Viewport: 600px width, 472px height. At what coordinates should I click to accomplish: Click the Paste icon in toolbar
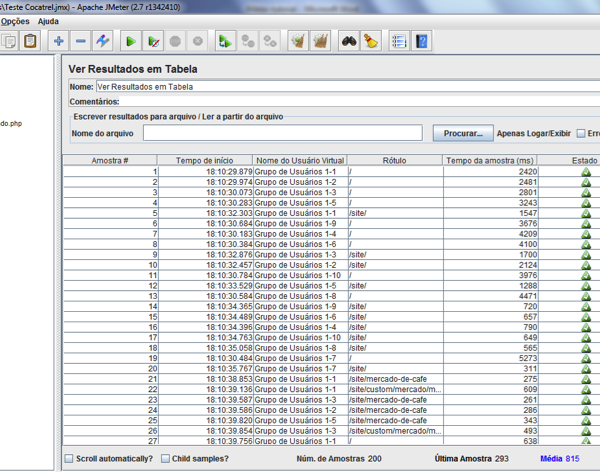click(x=31, y=41)
